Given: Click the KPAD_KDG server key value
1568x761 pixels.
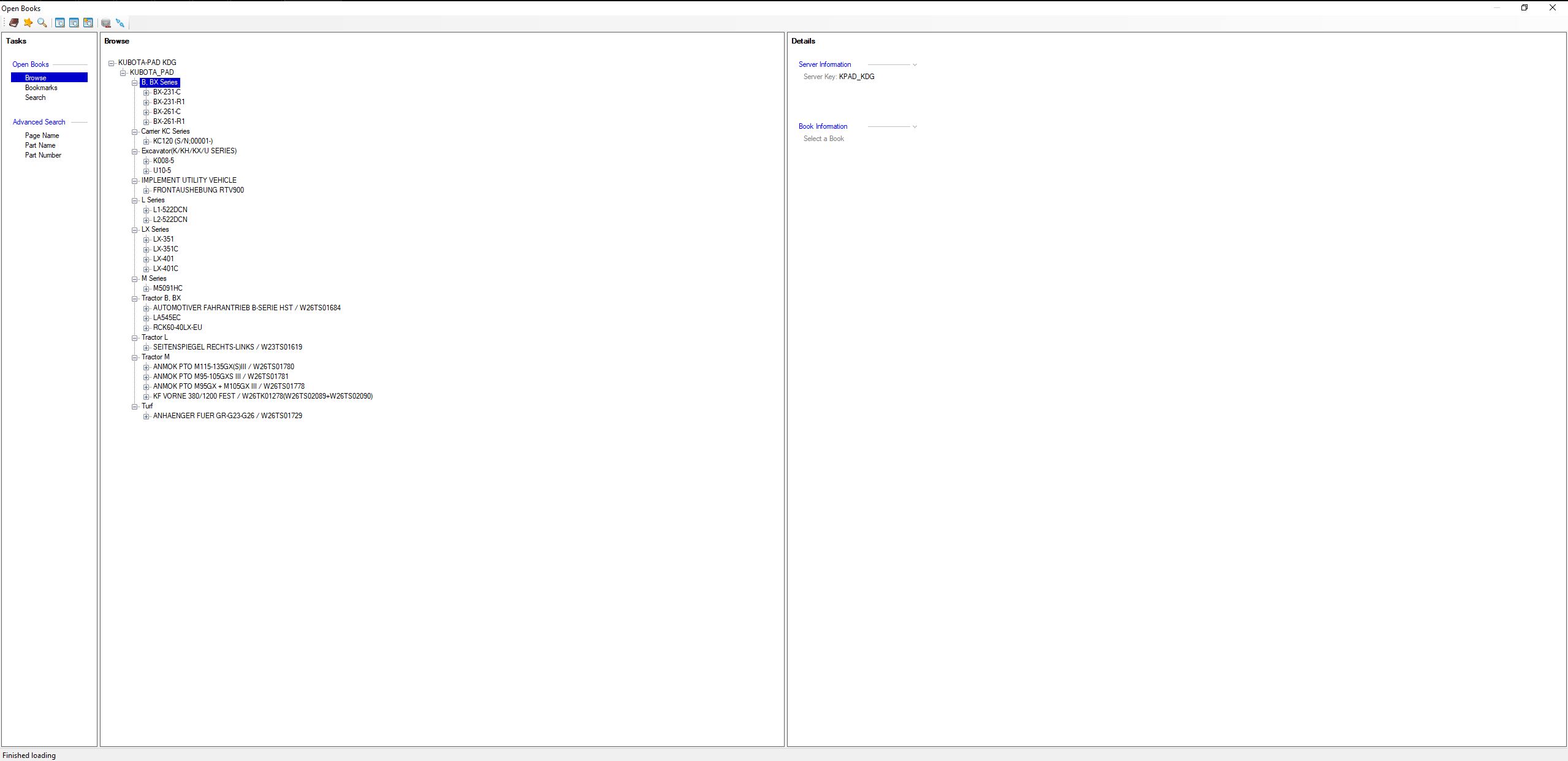Looking at the screenshot, I should (x=856, y=77).
